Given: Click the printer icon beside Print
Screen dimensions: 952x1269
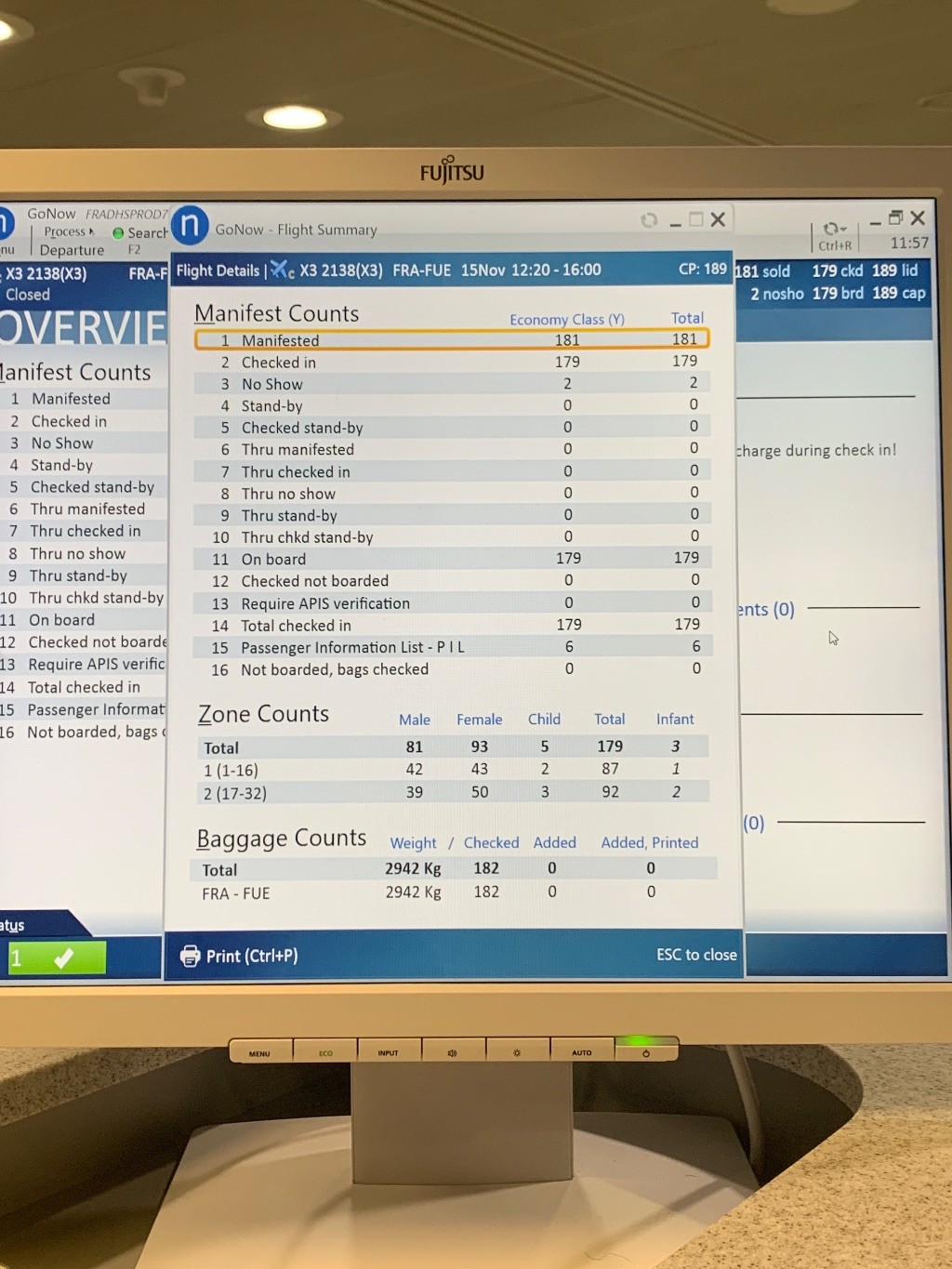Looking at the screenshot, I should pos(190,956).
